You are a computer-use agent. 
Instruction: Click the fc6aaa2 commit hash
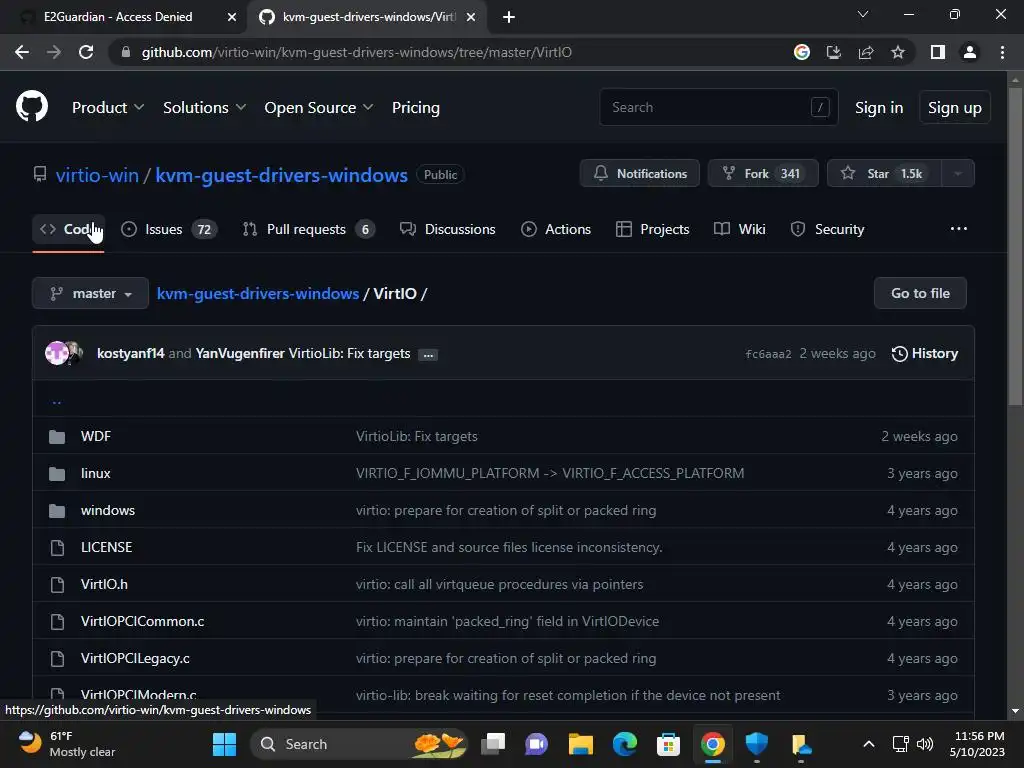point(768,354)
